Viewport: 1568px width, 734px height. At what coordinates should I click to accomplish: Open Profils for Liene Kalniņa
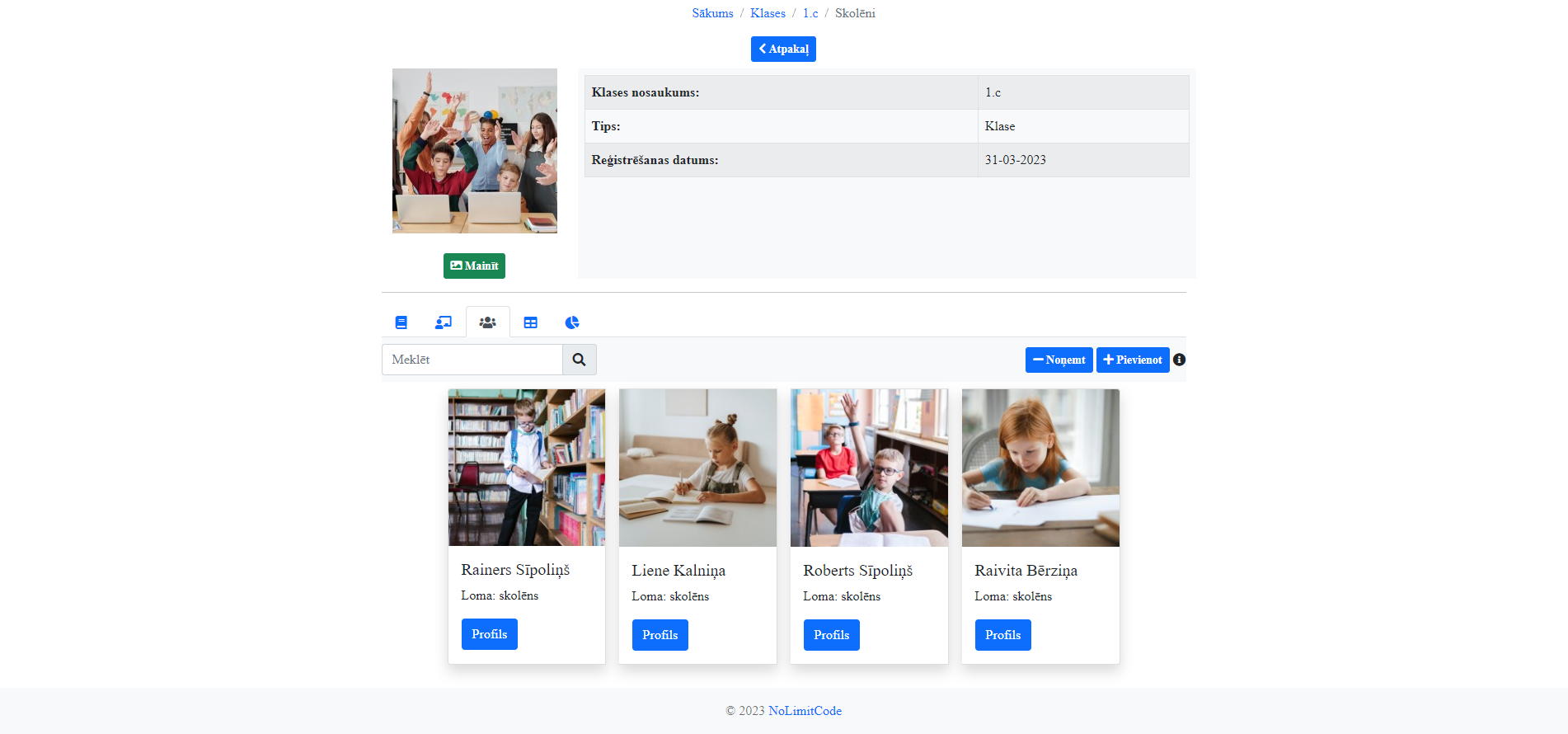coord(660,635)
